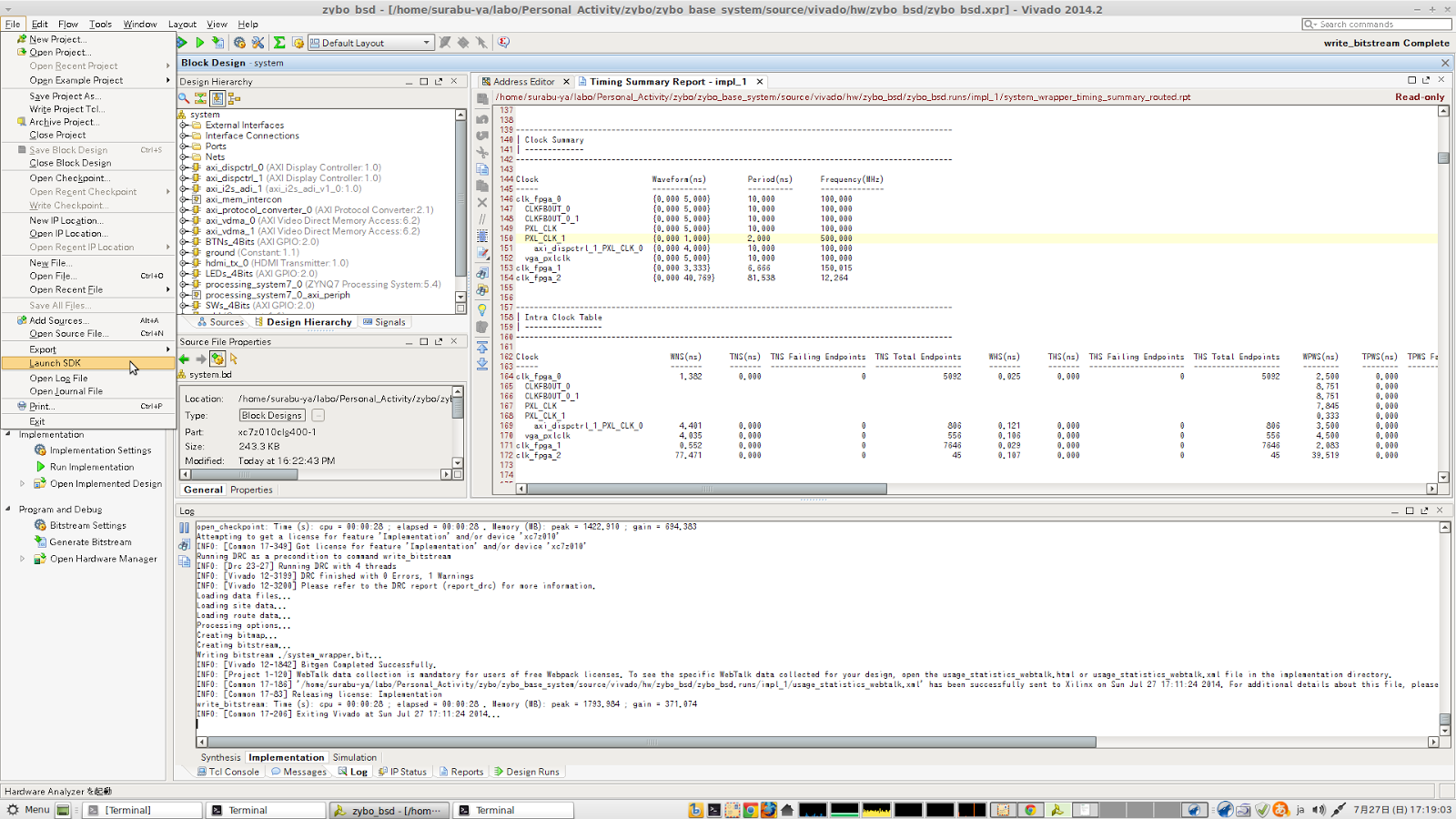Screen dimensions: 1456x819
Task: Open the Default Layout dropdown
Action: coord(370,43)
